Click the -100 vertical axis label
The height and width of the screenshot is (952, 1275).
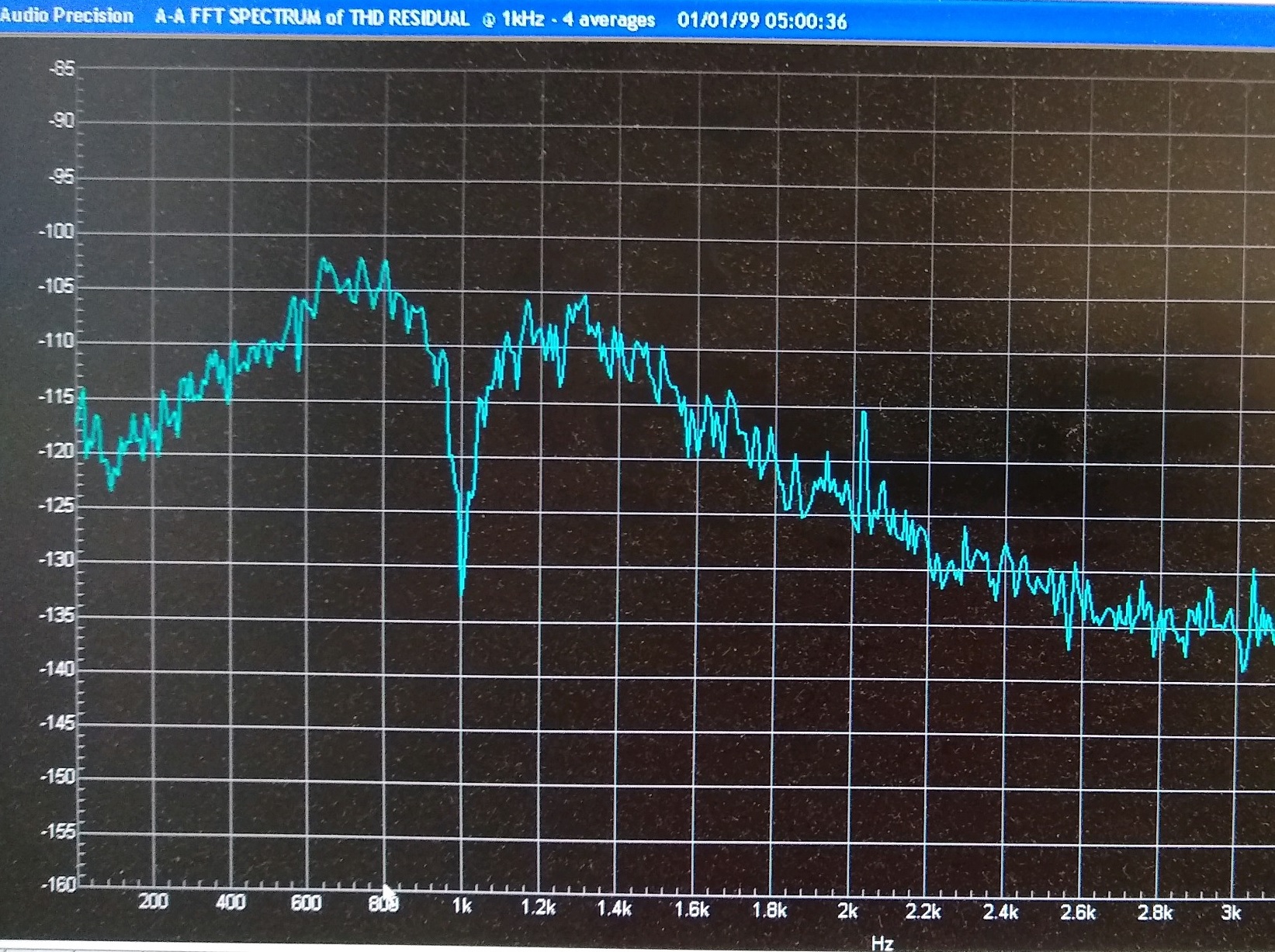[x=57, y=231]
